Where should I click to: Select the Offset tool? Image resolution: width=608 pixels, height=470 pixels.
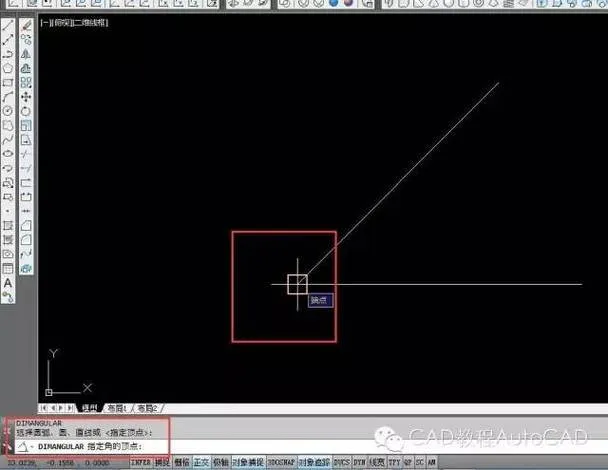26,68
